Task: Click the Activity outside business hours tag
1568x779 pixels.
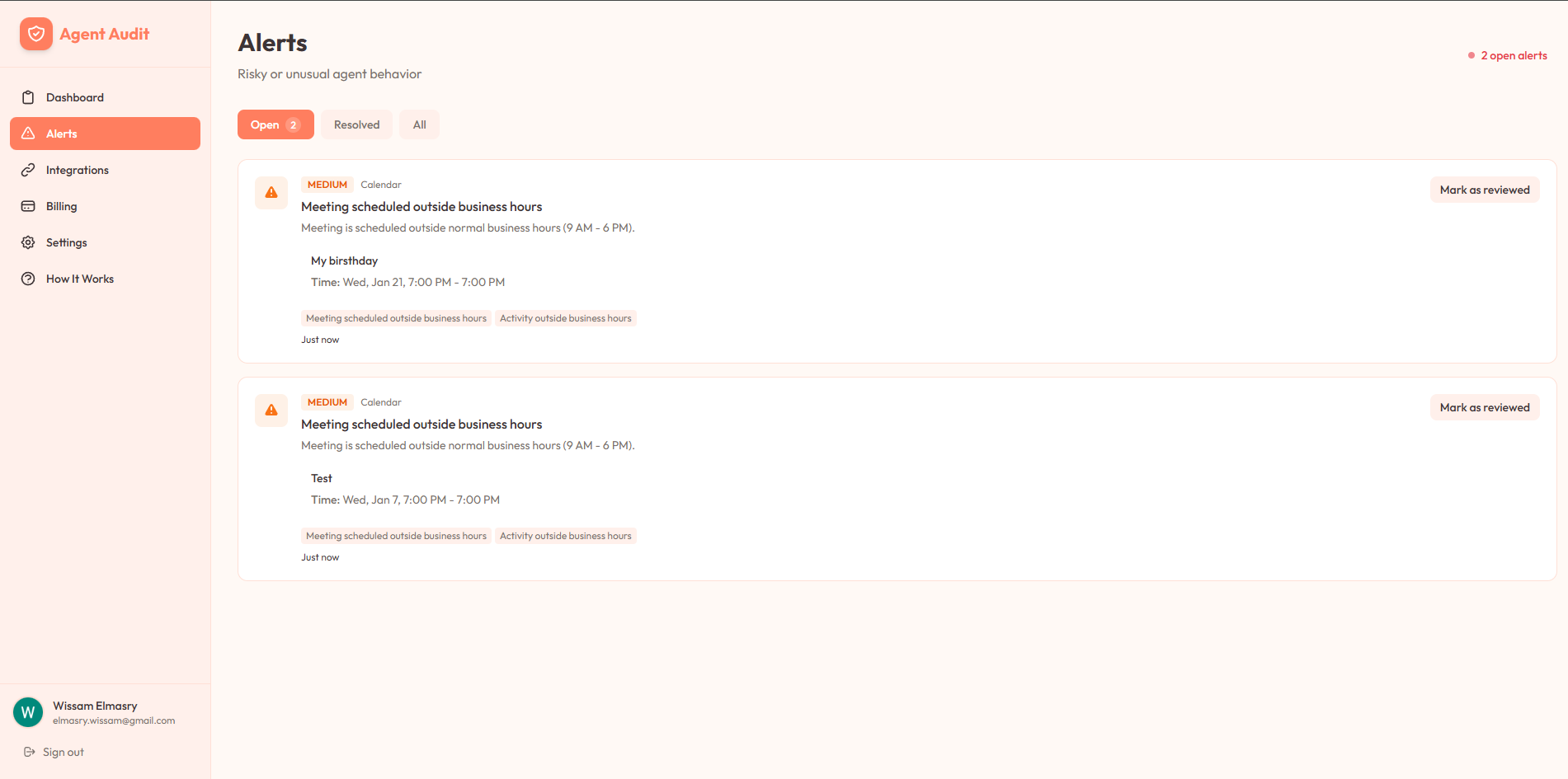Action: pyautogui.click(x=566, y=317)
